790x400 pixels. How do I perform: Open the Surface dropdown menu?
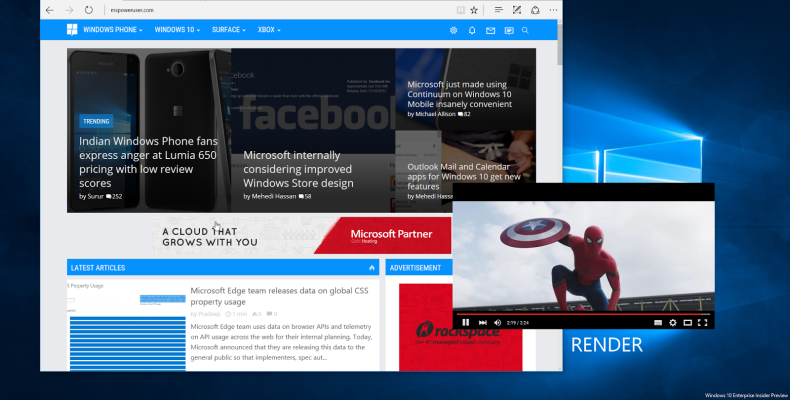click(x=228, y=30)
